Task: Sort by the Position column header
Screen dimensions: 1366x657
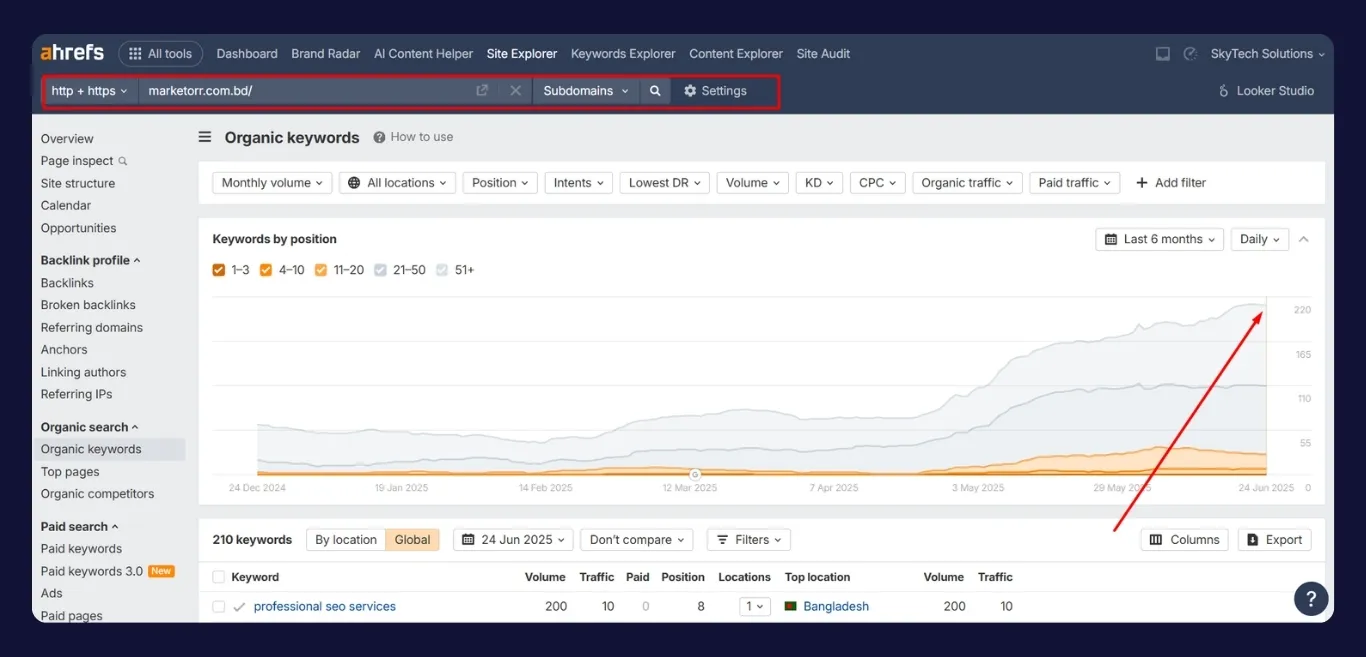Action: coord(683,577)
